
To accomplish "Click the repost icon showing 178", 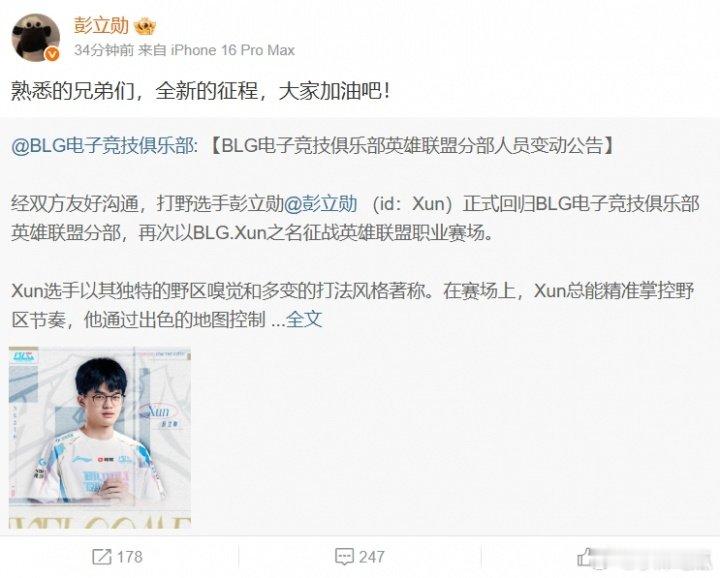I will [x=101, y=557].
